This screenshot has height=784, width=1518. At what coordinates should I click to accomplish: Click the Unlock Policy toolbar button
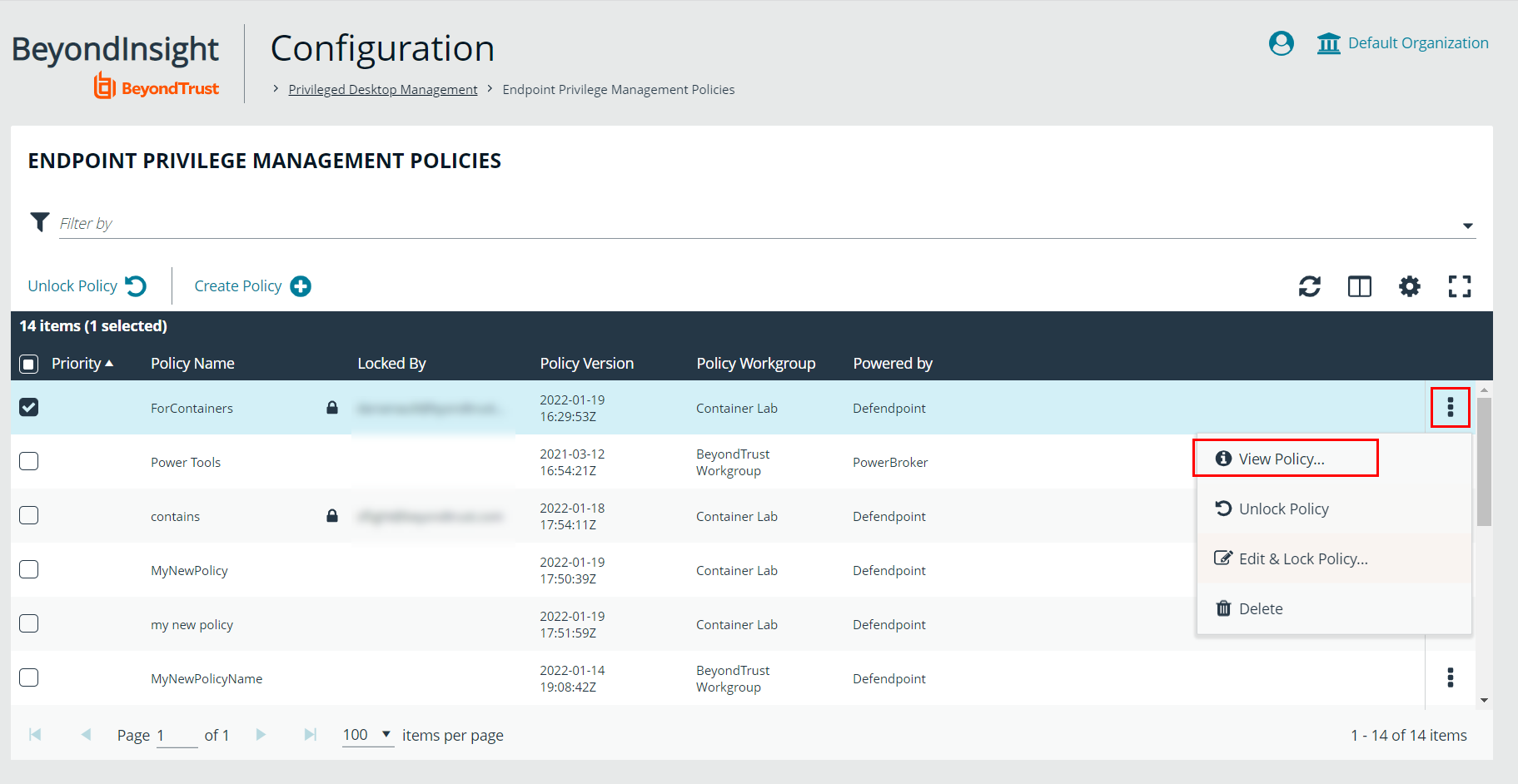87,286
